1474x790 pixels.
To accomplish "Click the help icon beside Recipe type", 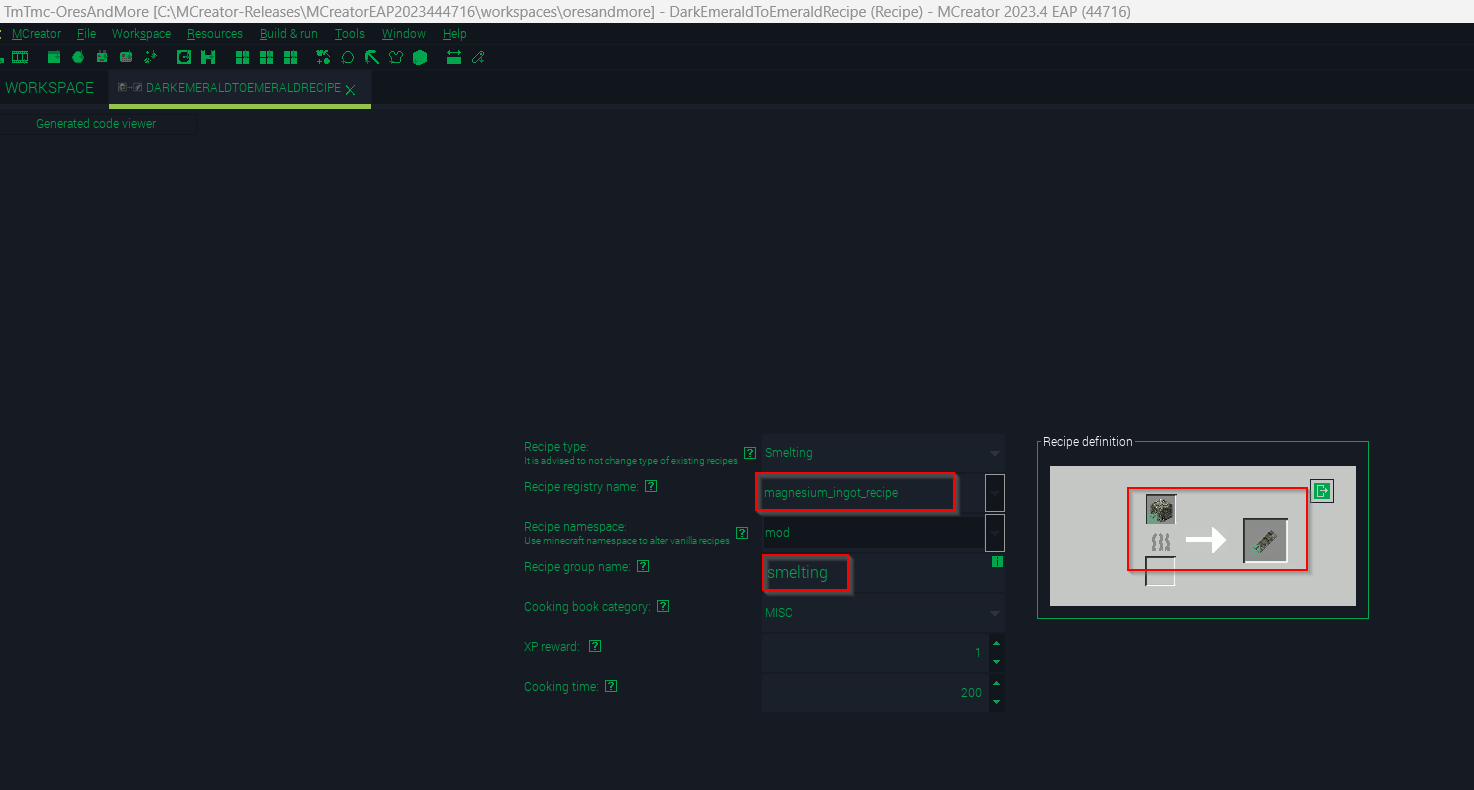I will [750, 453].
